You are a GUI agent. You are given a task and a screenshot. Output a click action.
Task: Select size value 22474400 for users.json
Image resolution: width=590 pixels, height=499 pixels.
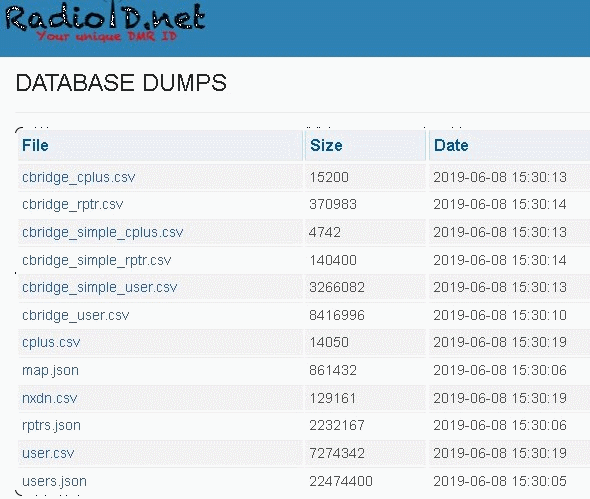click(x=341, y=481)
